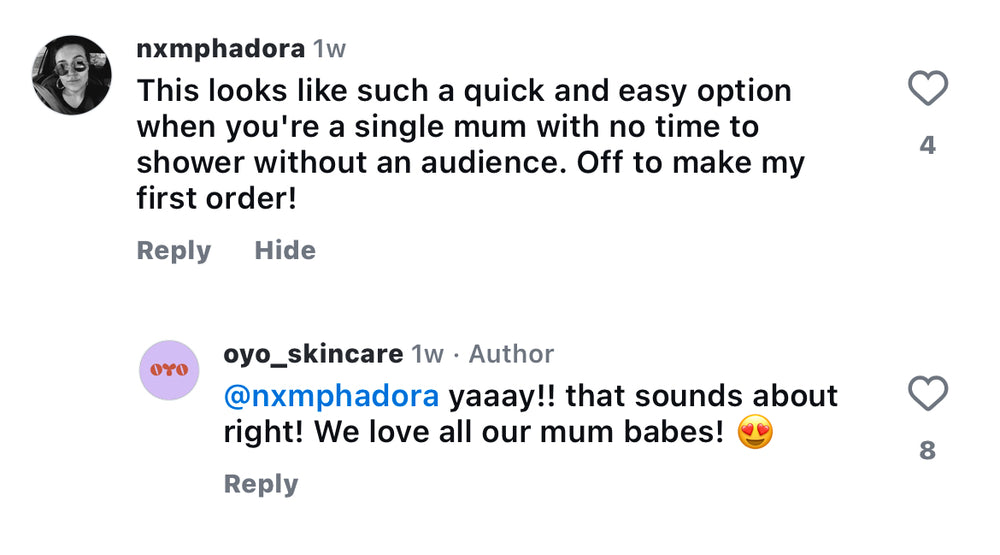Visit the oyo_skincare username link
Viewport: 1000px width, 555px height.
click(x=313, y=354)
